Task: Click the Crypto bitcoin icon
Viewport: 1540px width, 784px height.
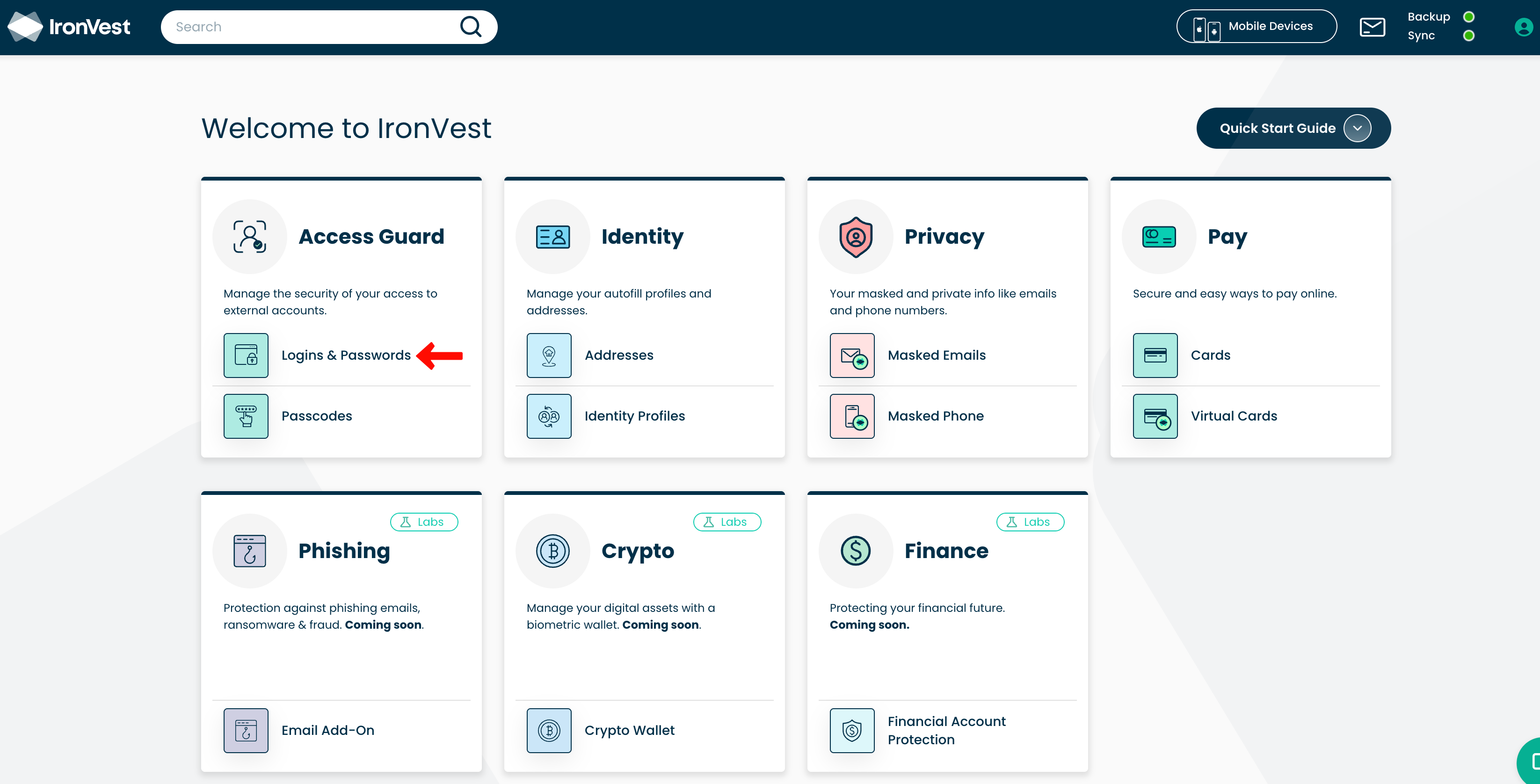Action: (x=553, y=551)
